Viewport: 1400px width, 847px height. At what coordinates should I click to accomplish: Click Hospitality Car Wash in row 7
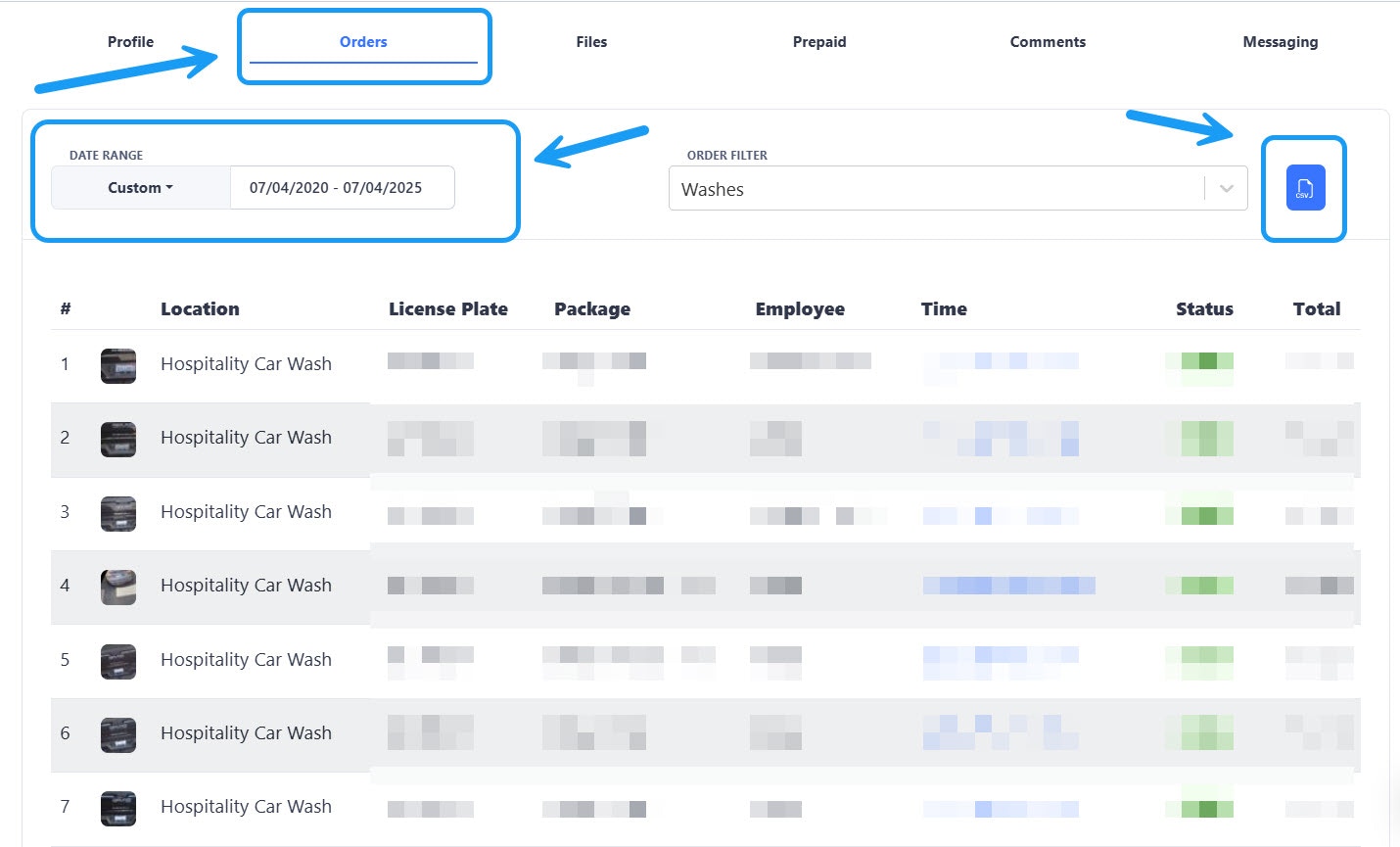[x=246, y=807]
